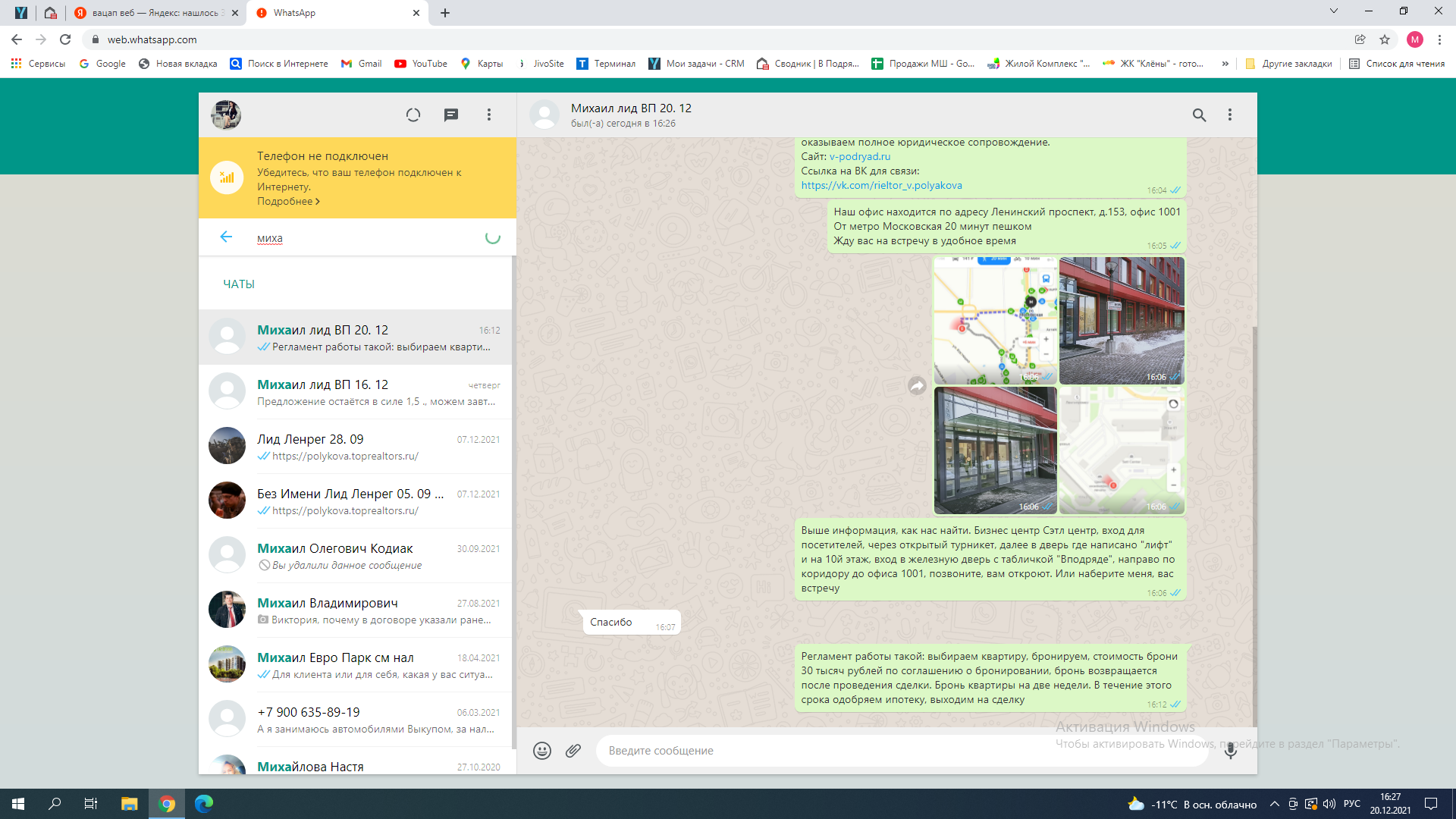The height and width of the screenshot is (819, 1456).
Task: Open the profile avatar in left panel
Action: 226,115
